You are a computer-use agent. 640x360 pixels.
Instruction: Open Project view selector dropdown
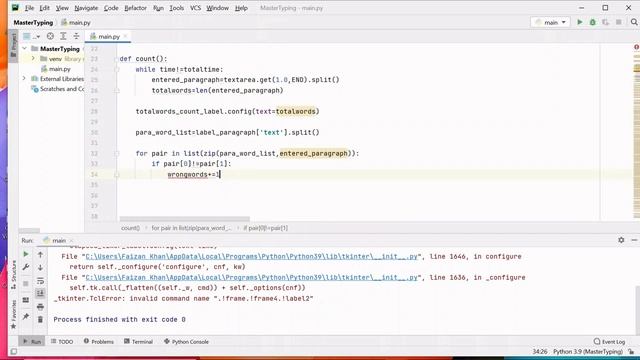[x=31, y=36]
